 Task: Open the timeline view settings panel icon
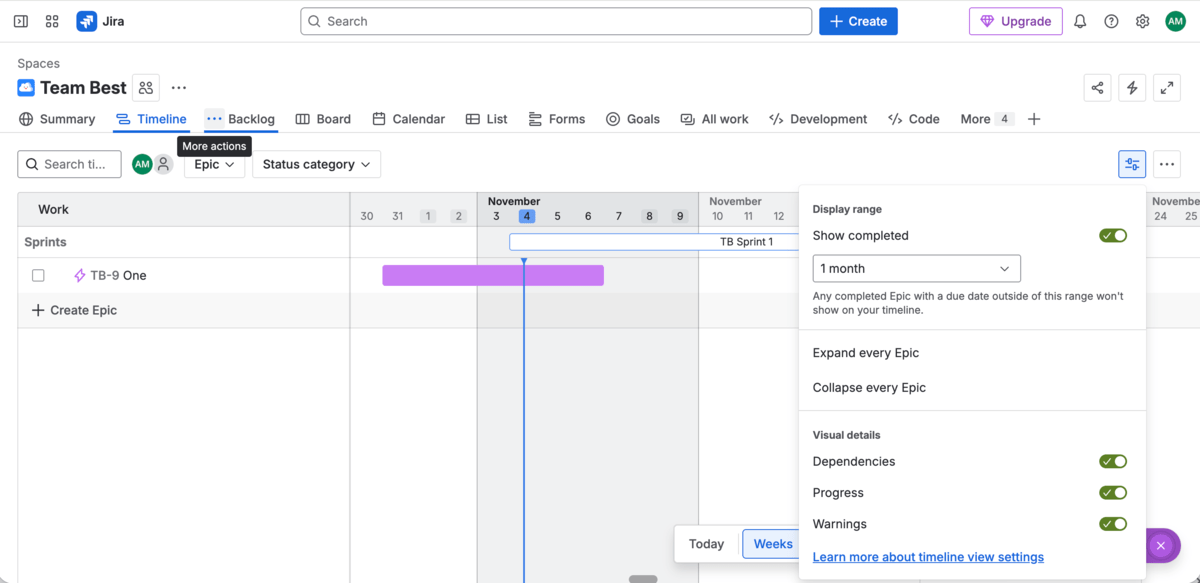pos(1131,163)
